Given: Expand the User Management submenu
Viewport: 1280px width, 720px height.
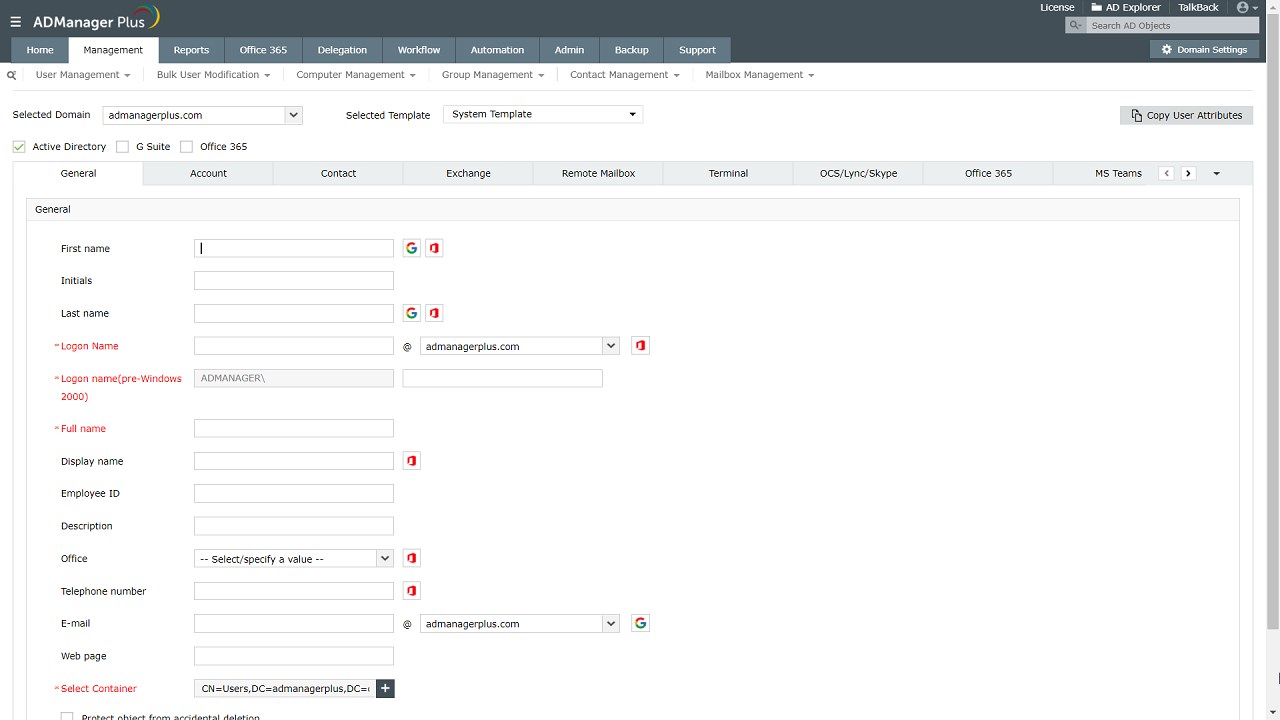Looking at the screenshot, I should coord(83,75).
